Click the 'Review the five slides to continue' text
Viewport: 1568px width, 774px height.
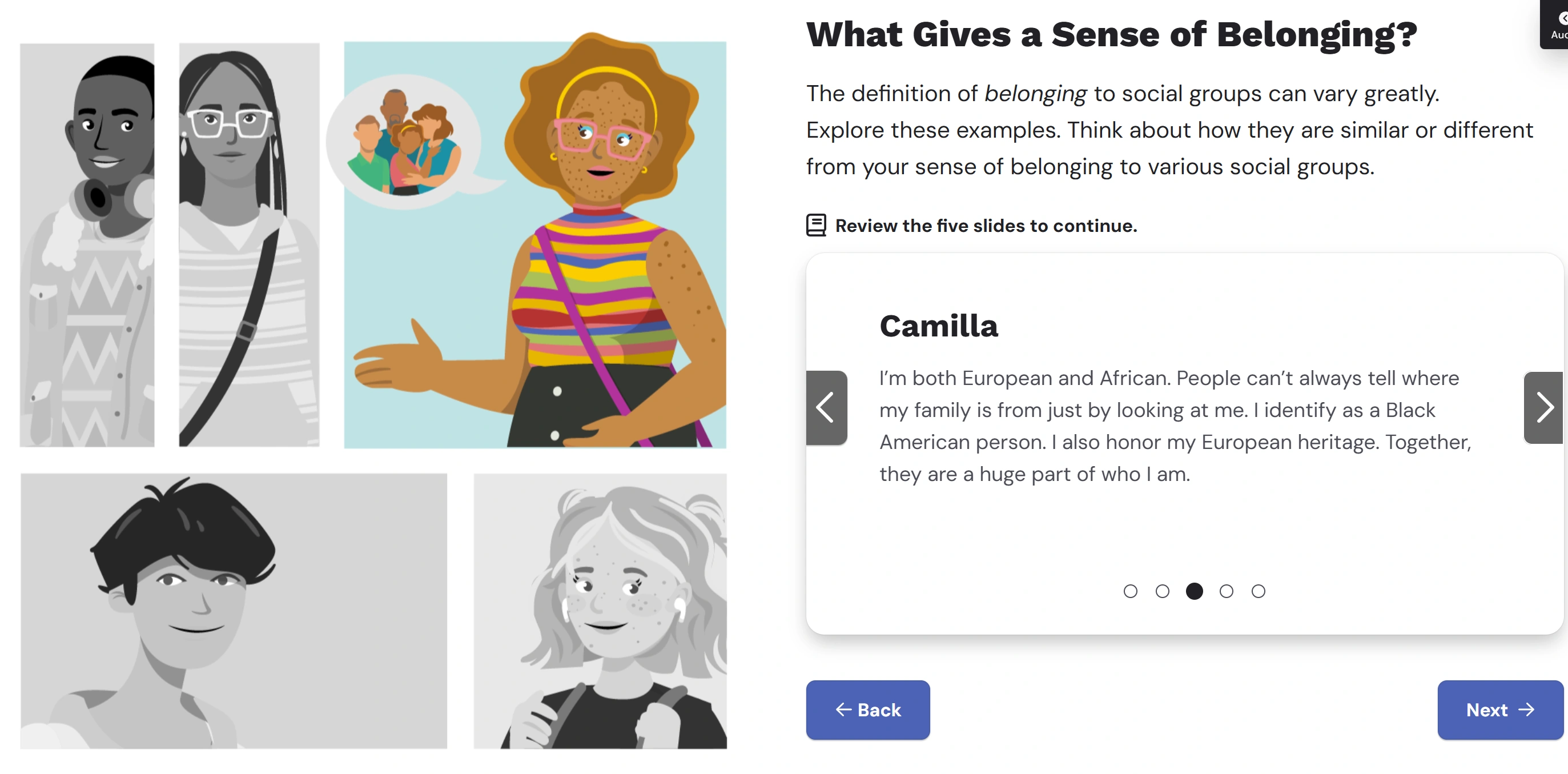(986, 226)
